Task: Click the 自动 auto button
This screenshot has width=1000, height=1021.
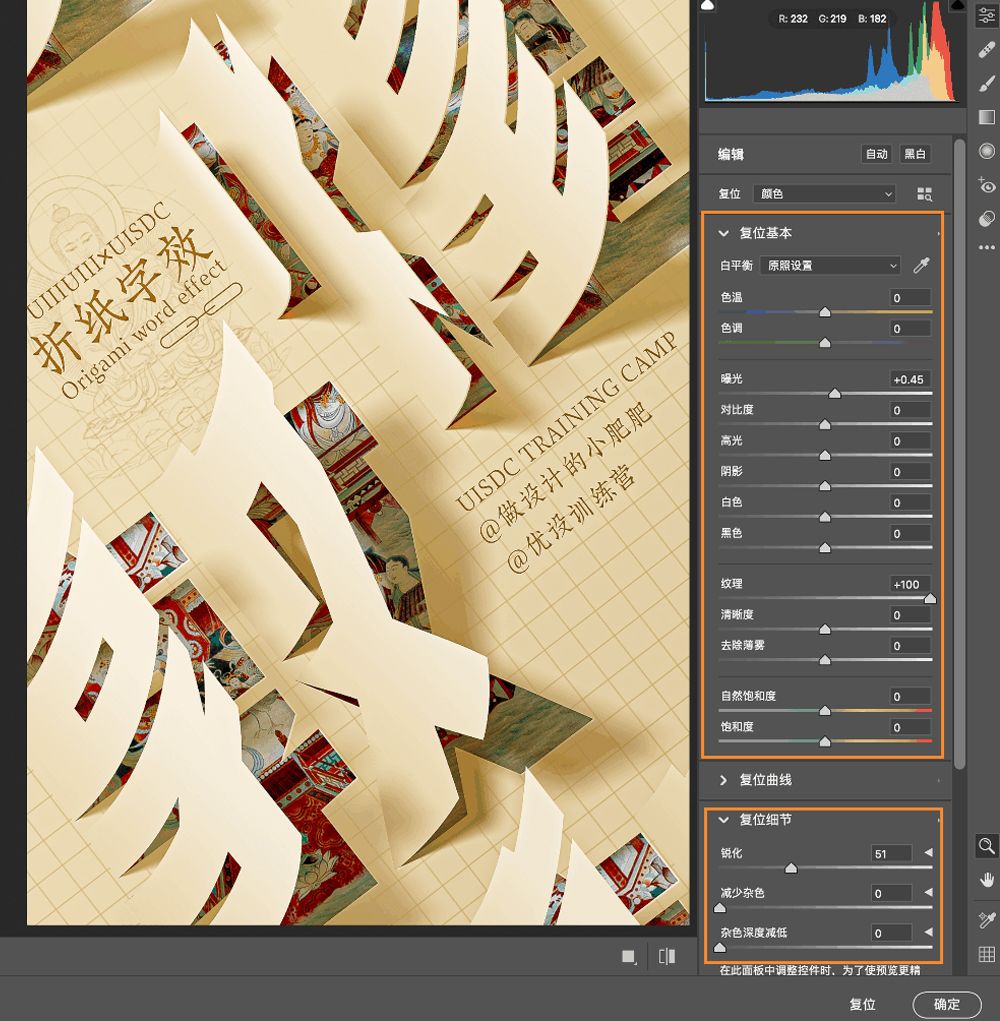Action: [x=876, y=154]
